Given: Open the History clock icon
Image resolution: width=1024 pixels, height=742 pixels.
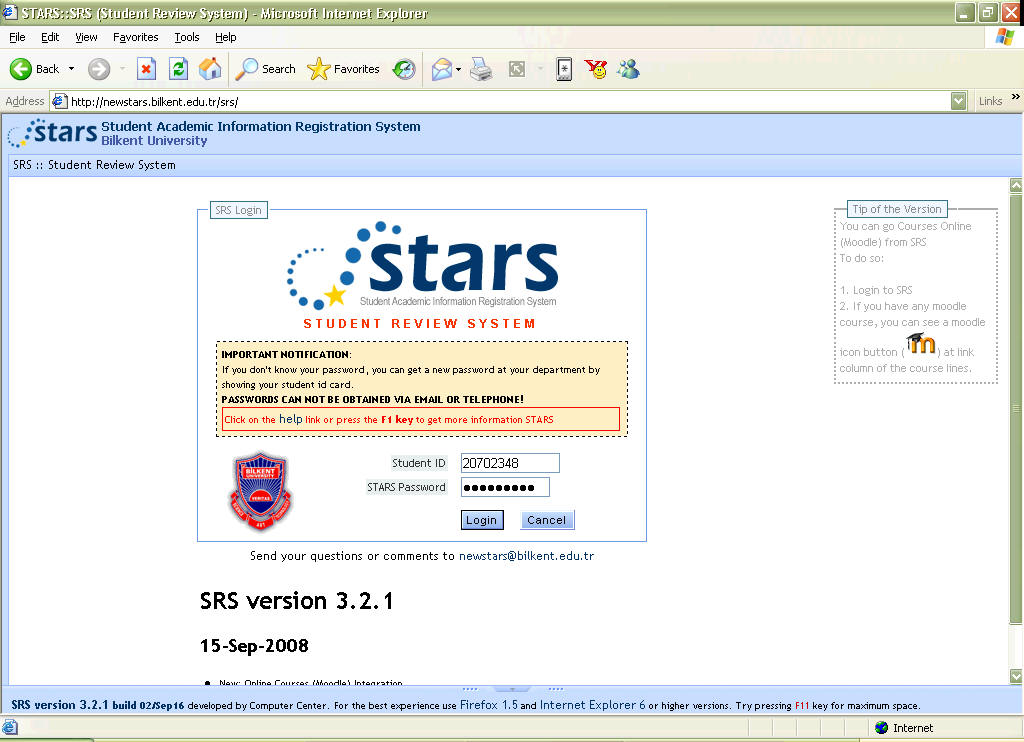Looking at the screenshot, I should [404, 69].
